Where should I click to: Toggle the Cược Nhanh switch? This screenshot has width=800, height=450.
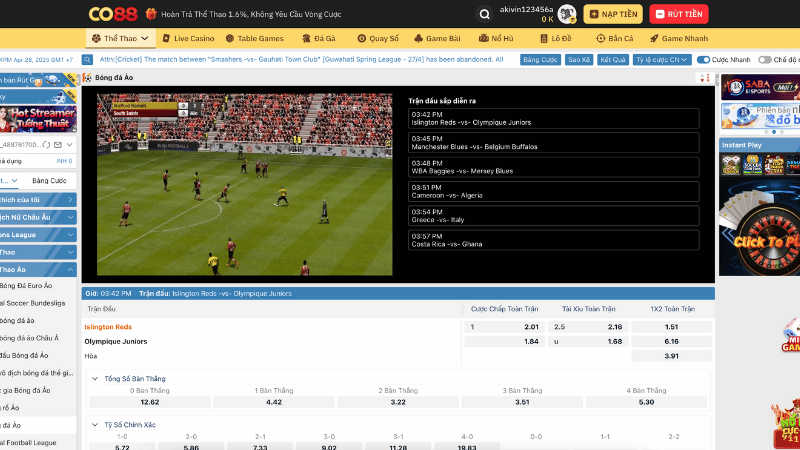(x=704, y=60)
